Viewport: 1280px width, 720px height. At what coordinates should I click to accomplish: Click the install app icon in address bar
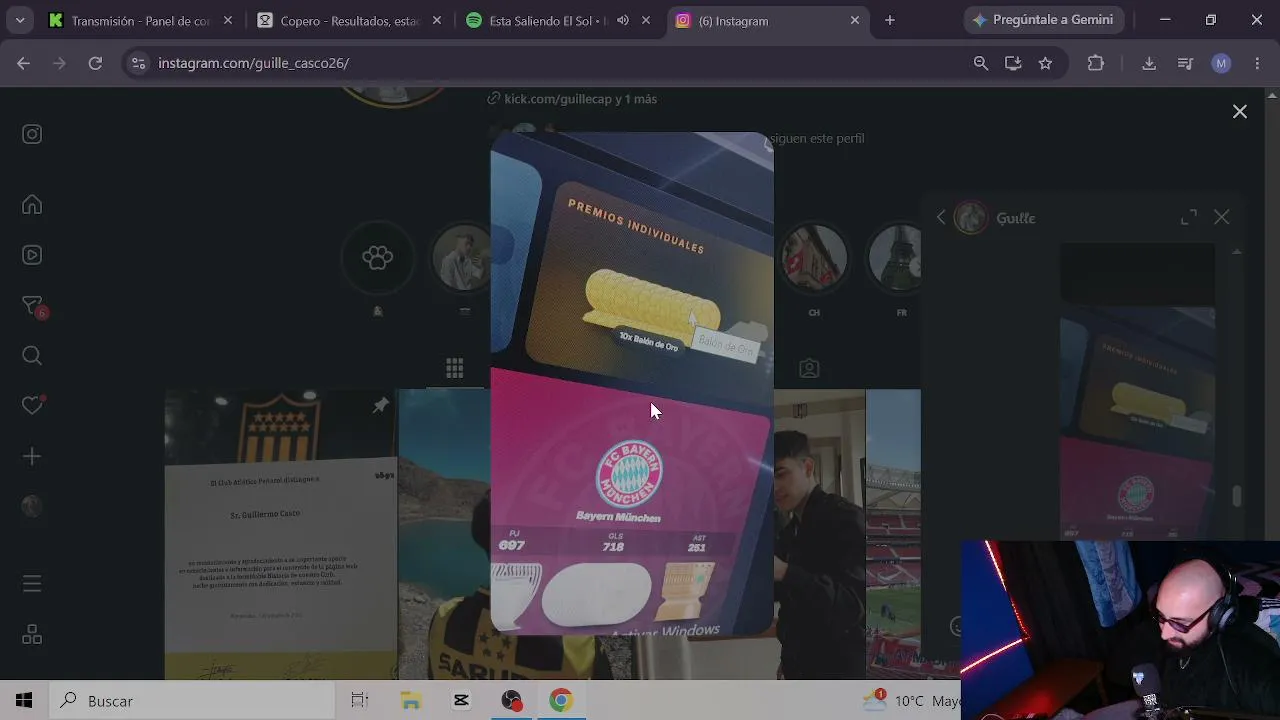pos(1013,63)
